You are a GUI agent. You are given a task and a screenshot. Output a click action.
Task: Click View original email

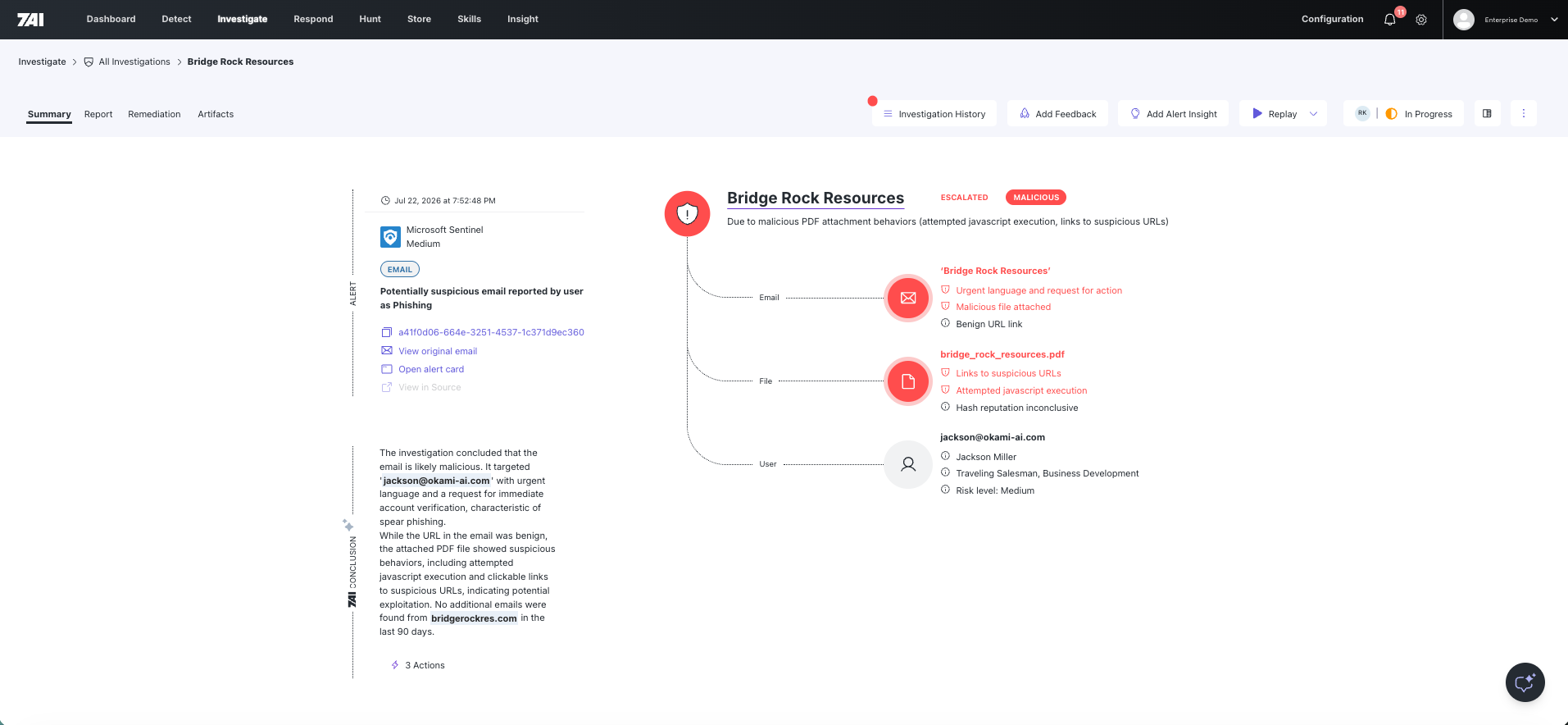click(x=438, y=351)
